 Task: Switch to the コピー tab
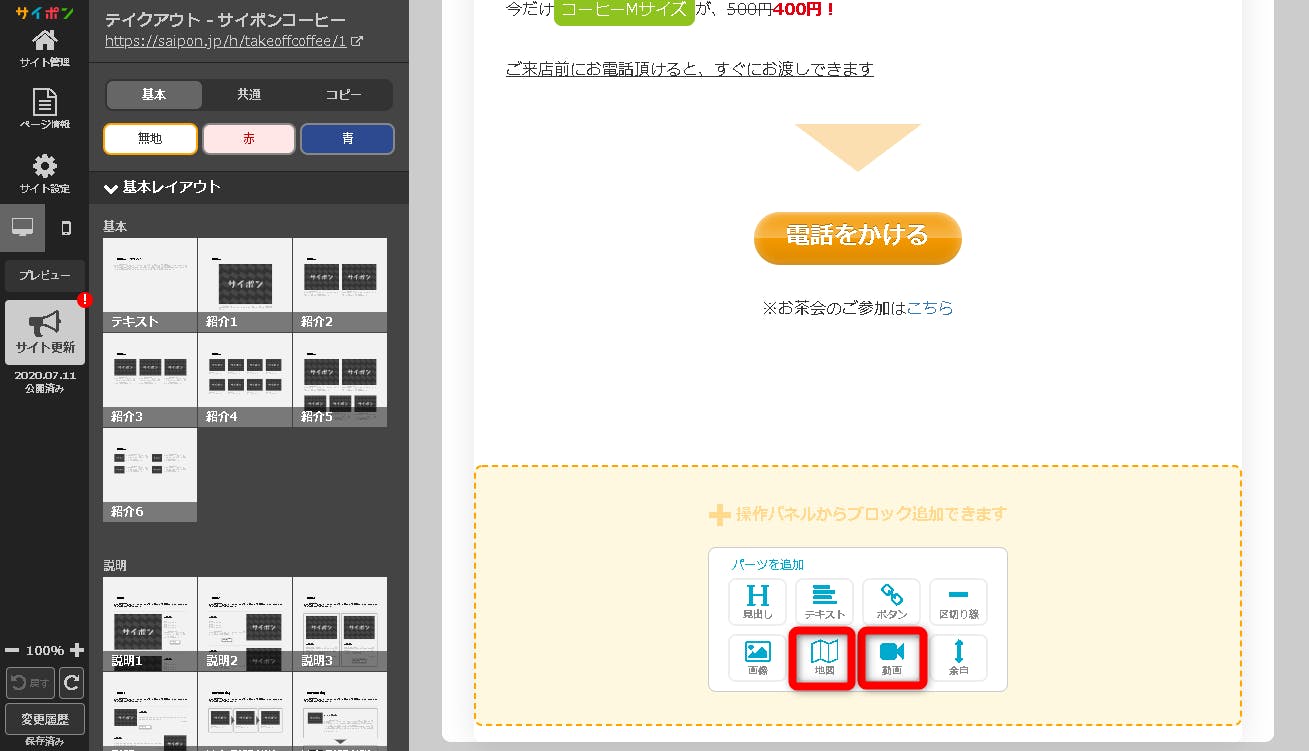(343, 95)
